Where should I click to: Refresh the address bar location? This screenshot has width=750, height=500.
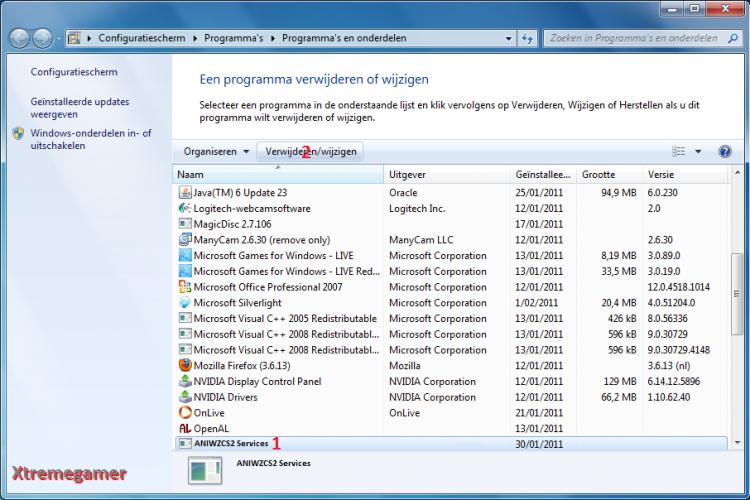[x=528, y=38]
